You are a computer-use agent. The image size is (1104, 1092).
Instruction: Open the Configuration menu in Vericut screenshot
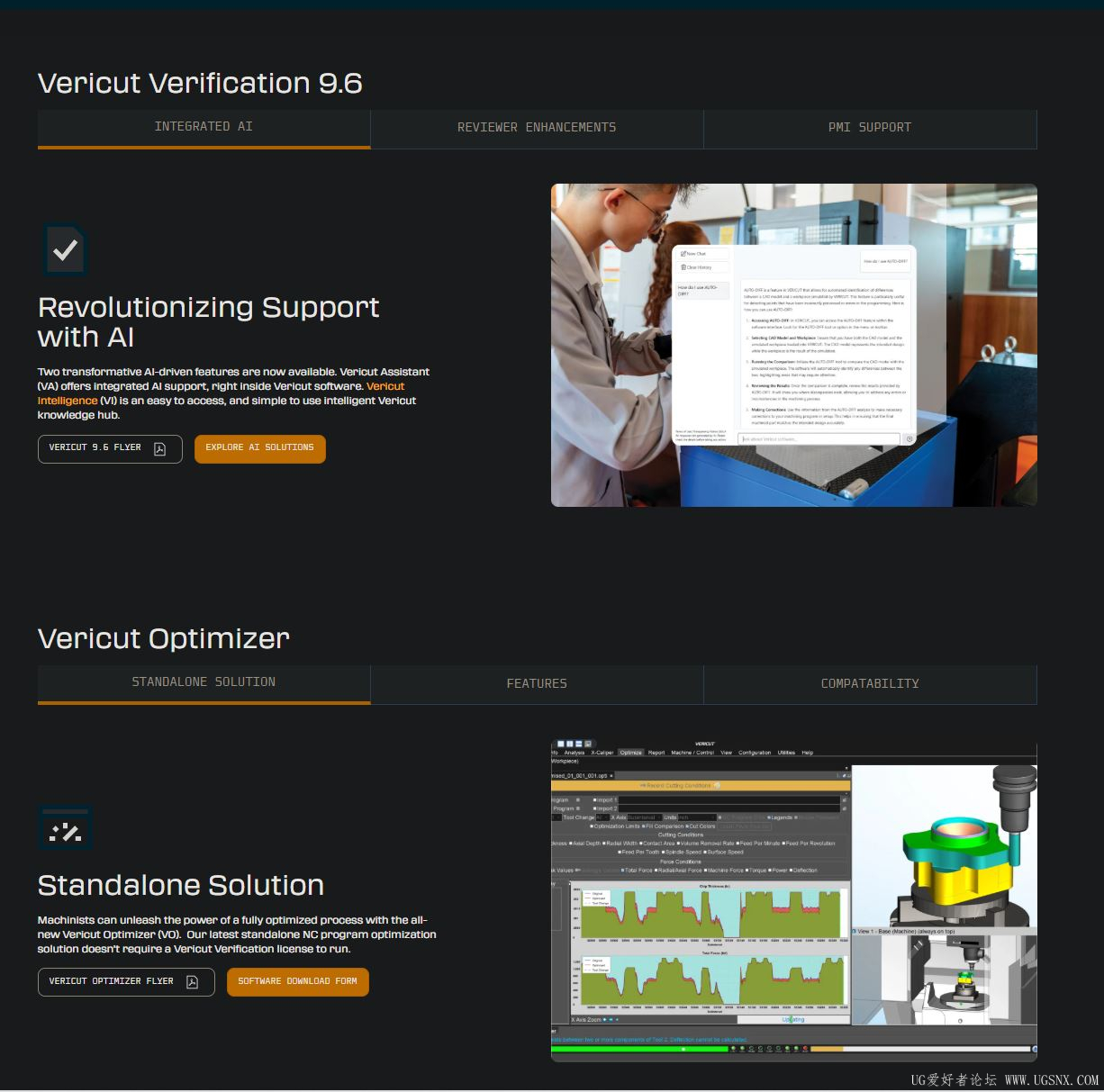coord(755,753)
